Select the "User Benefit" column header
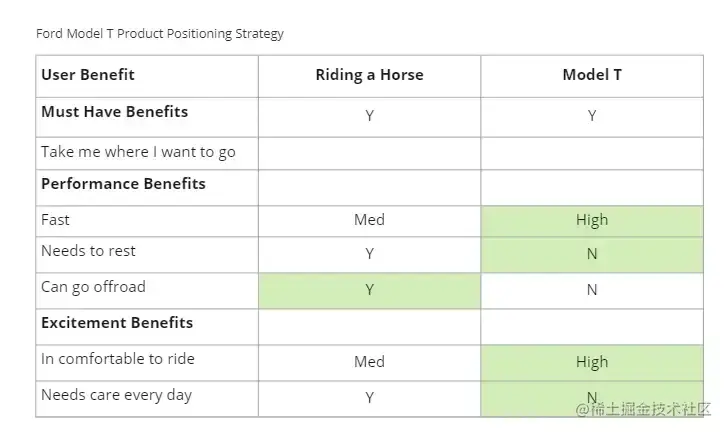Image resolution: width=726 pixels, height=432 pixels. [x=88, y=75]
